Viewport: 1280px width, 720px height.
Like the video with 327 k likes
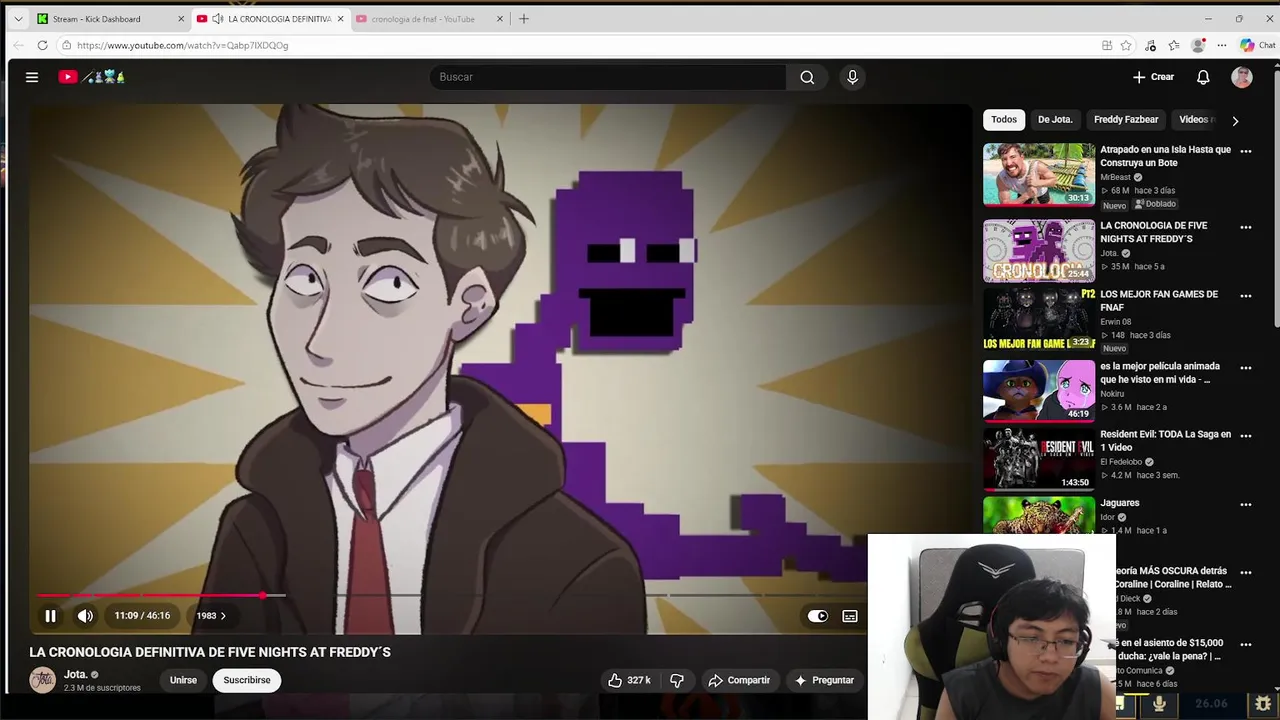coord(629,680)
